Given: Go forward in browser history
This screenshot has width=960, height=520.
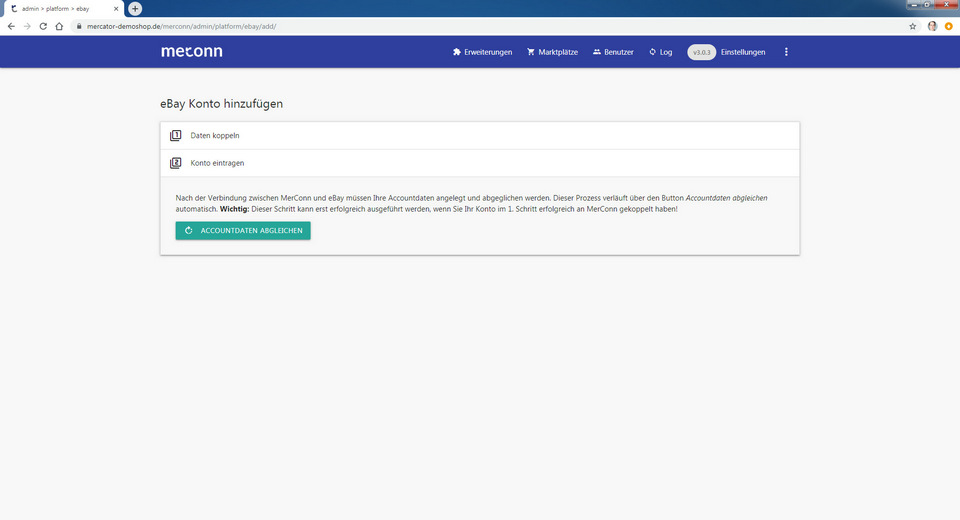Looking at the screenshot, I should [27, 26].
